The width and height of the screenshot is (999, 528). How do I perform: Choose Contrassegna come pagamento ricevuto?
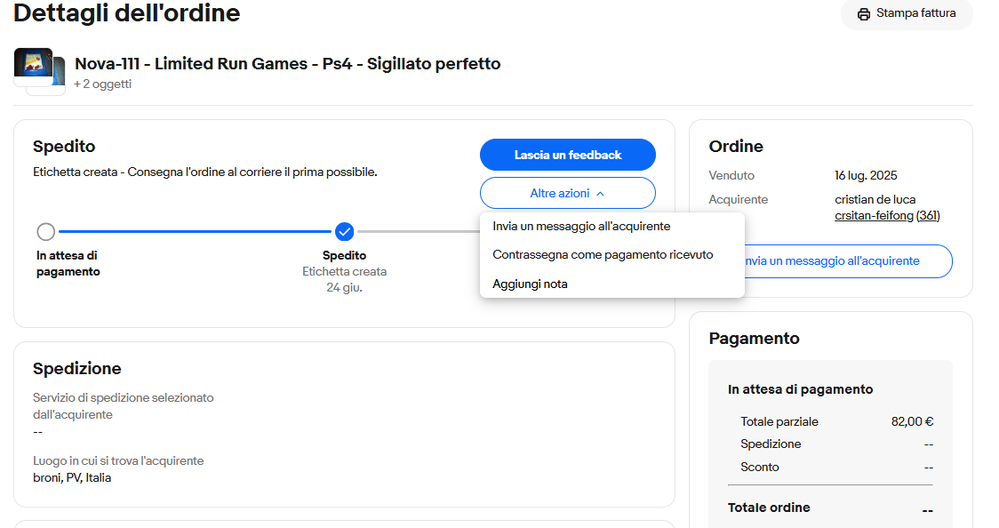click(x=603, y=255)
